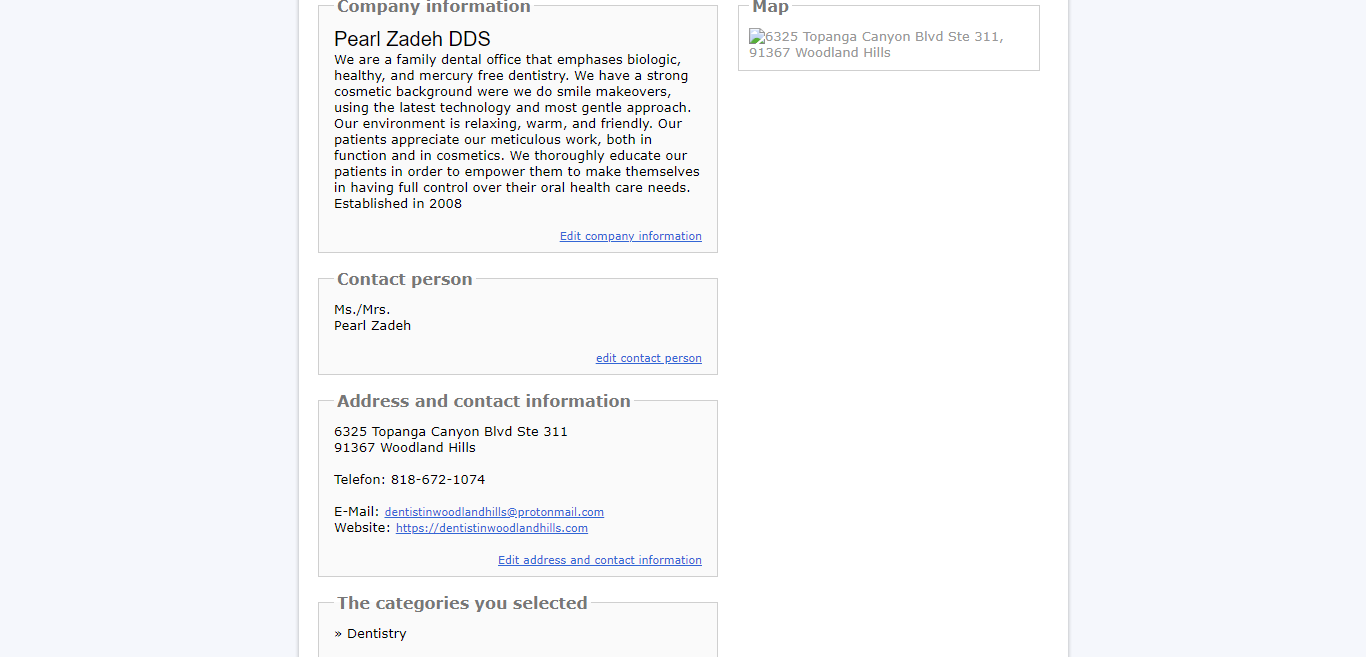Visit the dentistinwoodlandhills.com website link

[x=492, y=528]
